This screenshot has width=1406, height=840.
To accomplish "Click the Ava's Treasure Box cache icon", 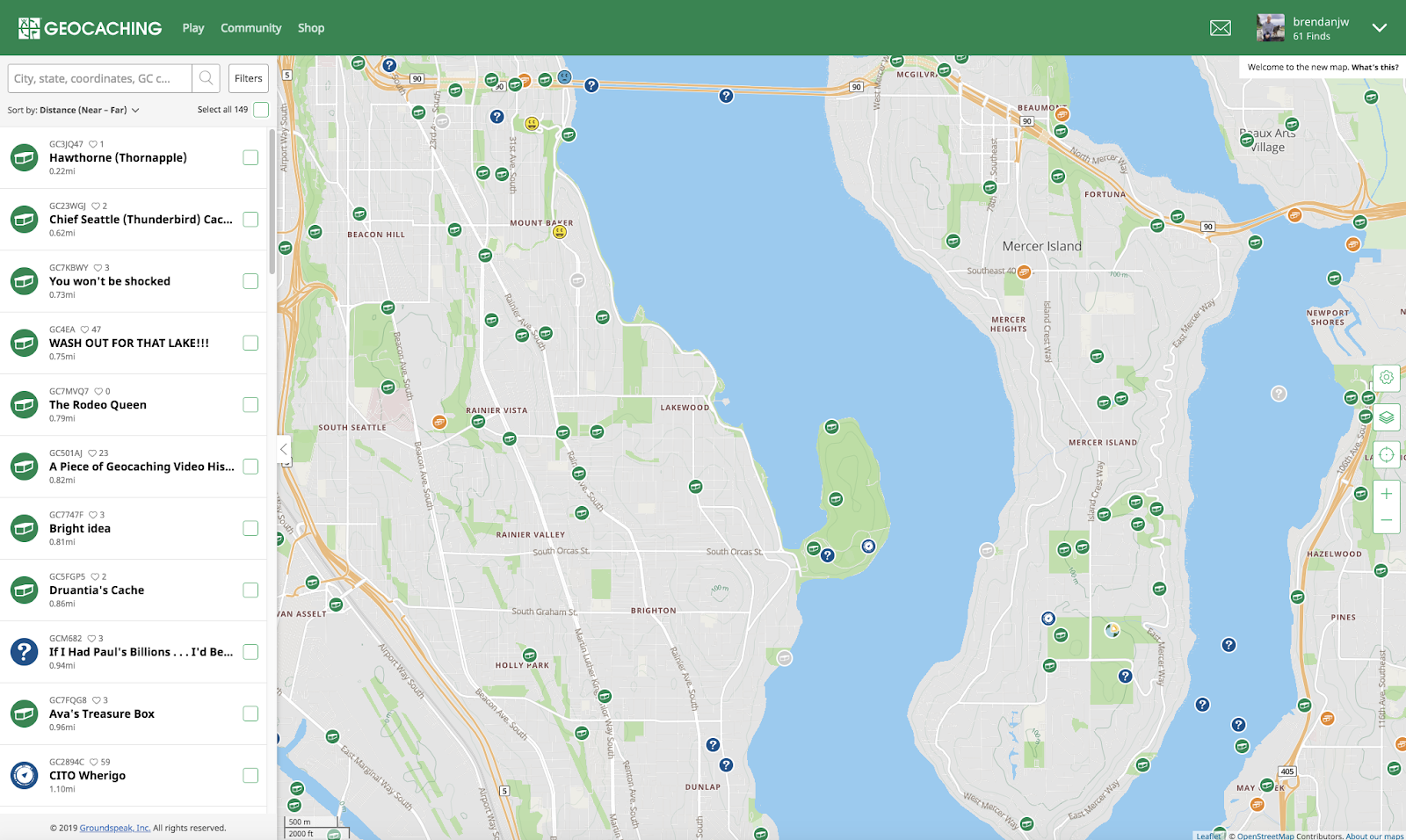I will click(x=24, y=713).
